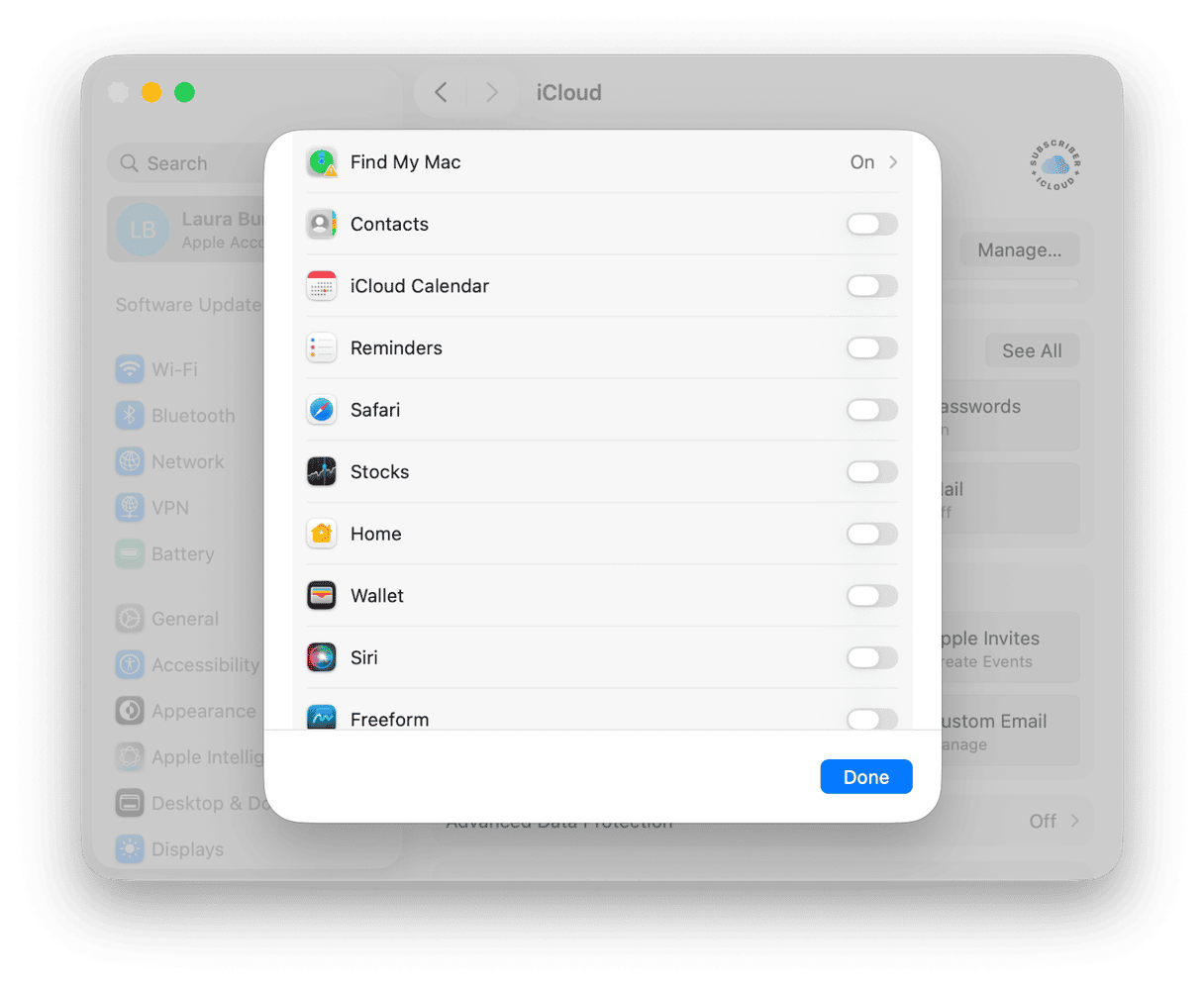Enable the Siri iCloud toggle

coord(872,657)
